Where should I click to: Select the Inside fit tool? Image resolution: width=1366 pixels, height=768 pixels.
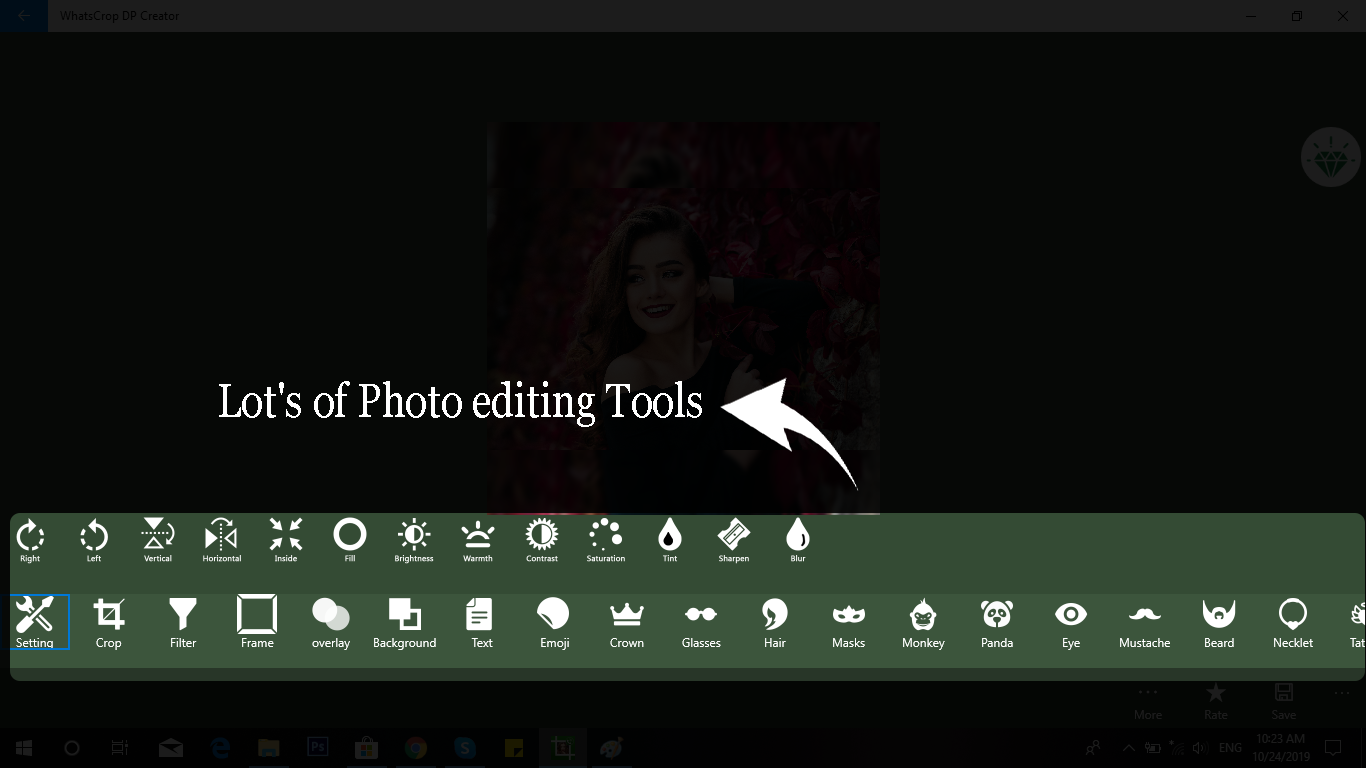[286, 540]
